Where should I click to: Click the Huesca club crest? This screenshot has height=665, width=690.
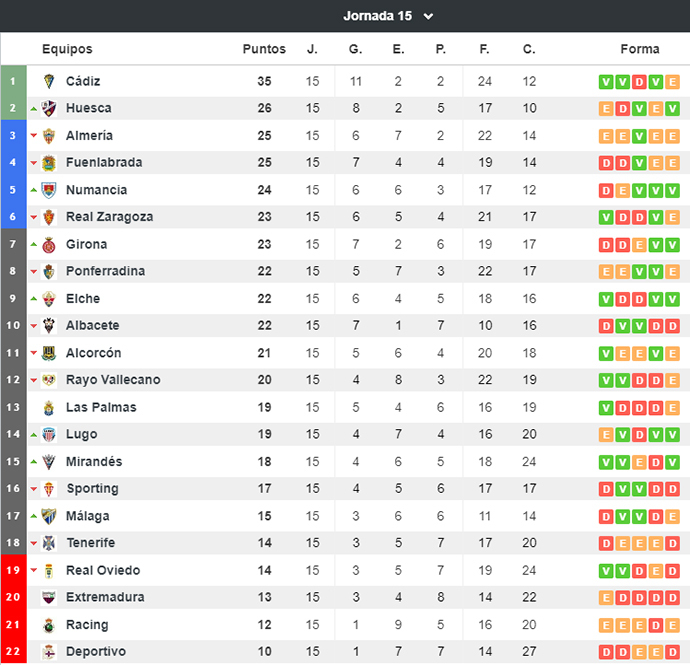pyautogui.click(x=49, y=108)
